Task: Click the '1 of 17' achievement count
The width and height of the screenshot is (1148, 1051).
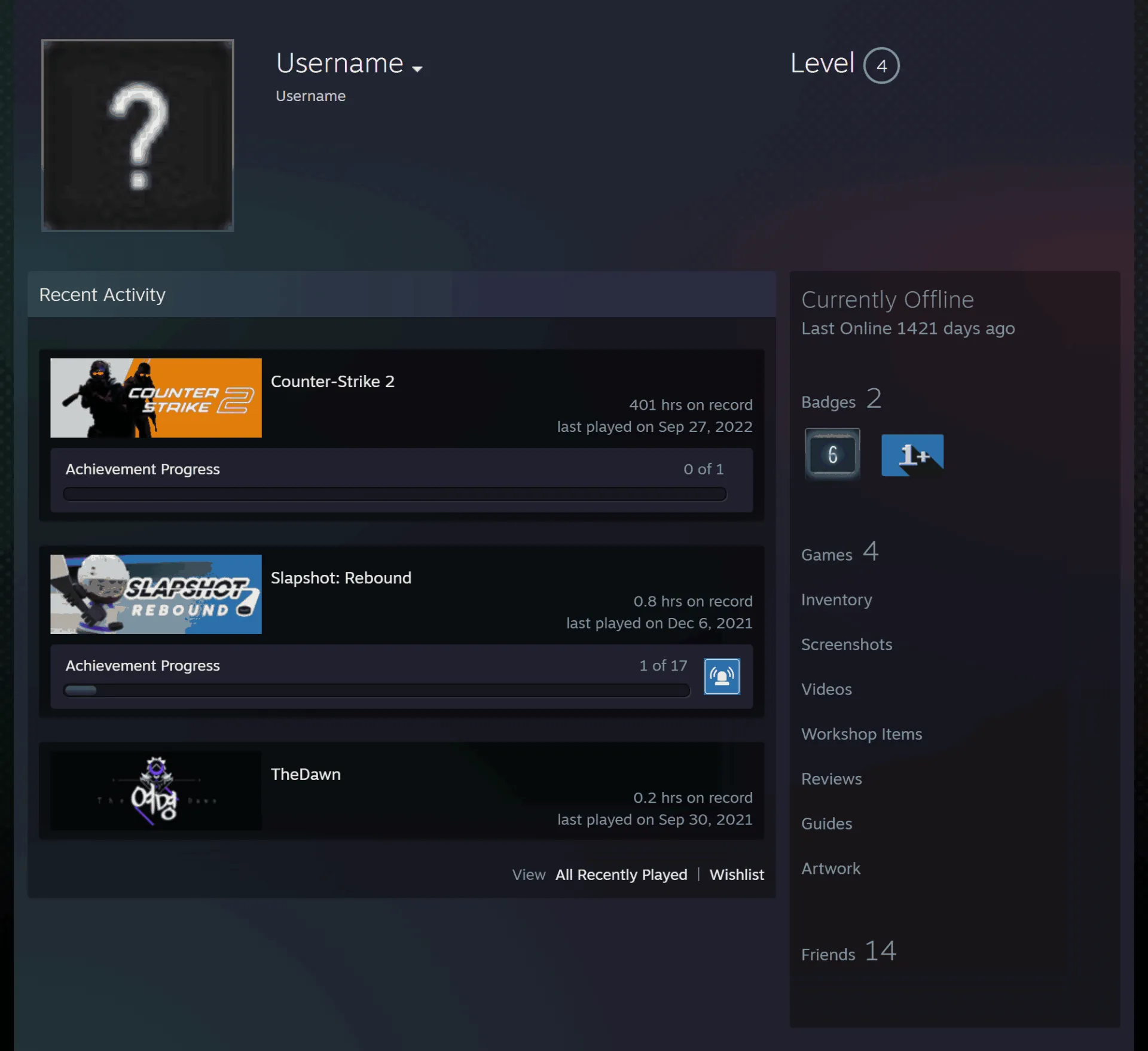Action: 663,665
